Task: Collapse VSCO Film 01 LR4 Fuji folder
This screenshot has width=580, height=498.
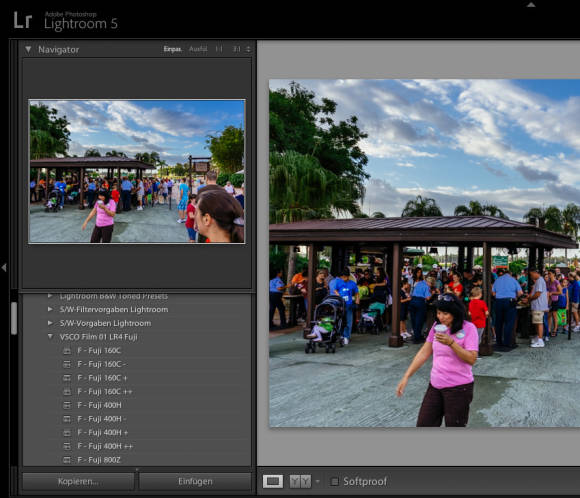Action: pyautogui.click(x=50, y=337)
